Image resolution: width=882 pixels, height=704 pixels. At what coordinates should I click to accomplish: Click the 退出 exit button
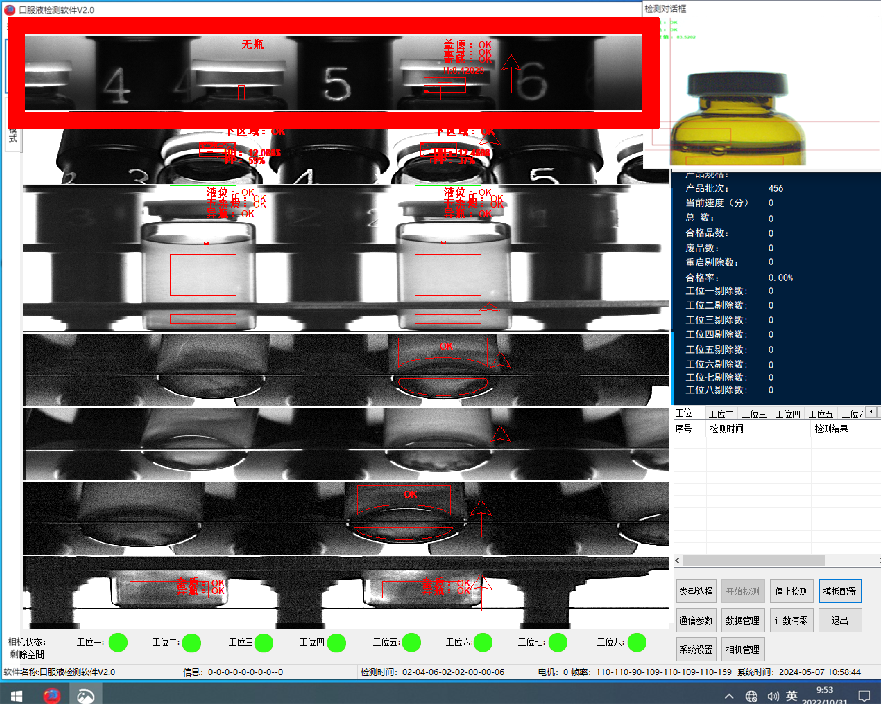(839, 620)
